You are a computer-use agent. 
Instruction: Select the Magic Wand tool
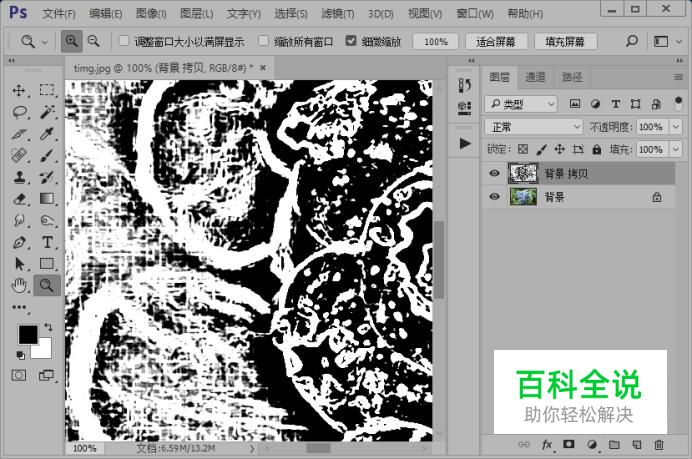(x=46, y=112)
